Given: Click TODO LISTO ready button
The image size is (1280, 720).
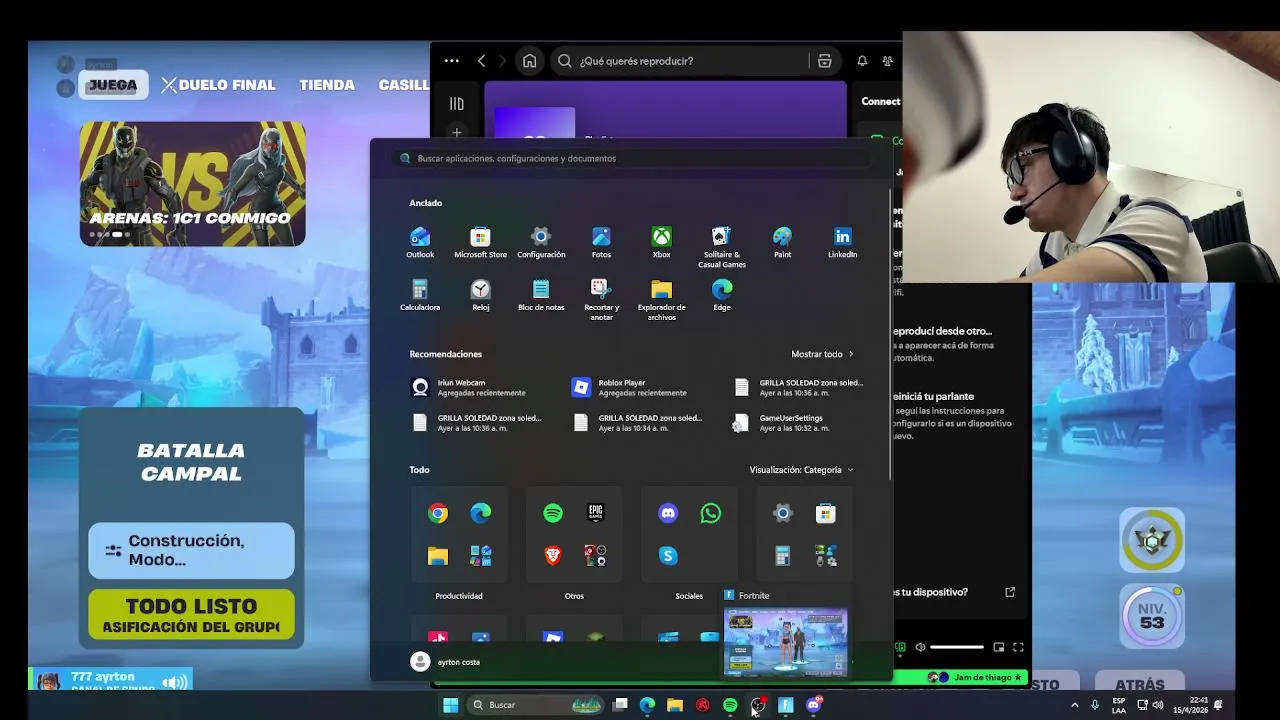Looking at the screenshot, I should click(x=191, y=615).
